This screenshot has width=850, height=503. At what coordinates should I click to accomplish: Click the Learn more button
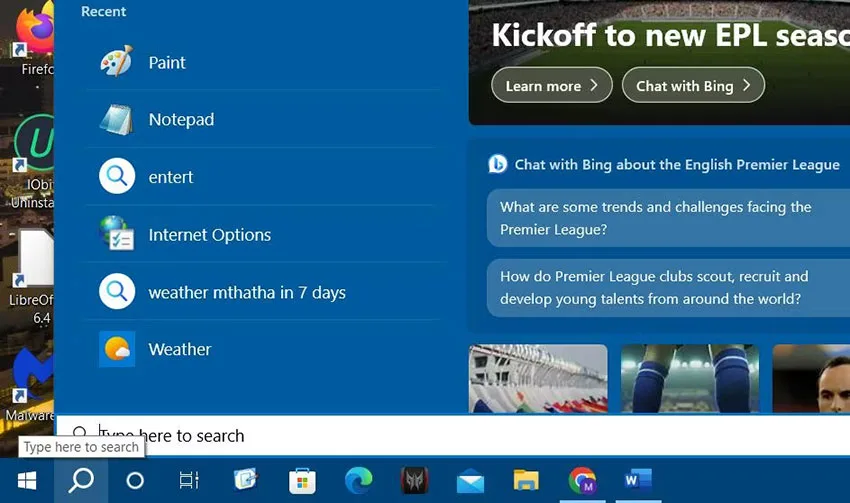[x=552, y=85]
